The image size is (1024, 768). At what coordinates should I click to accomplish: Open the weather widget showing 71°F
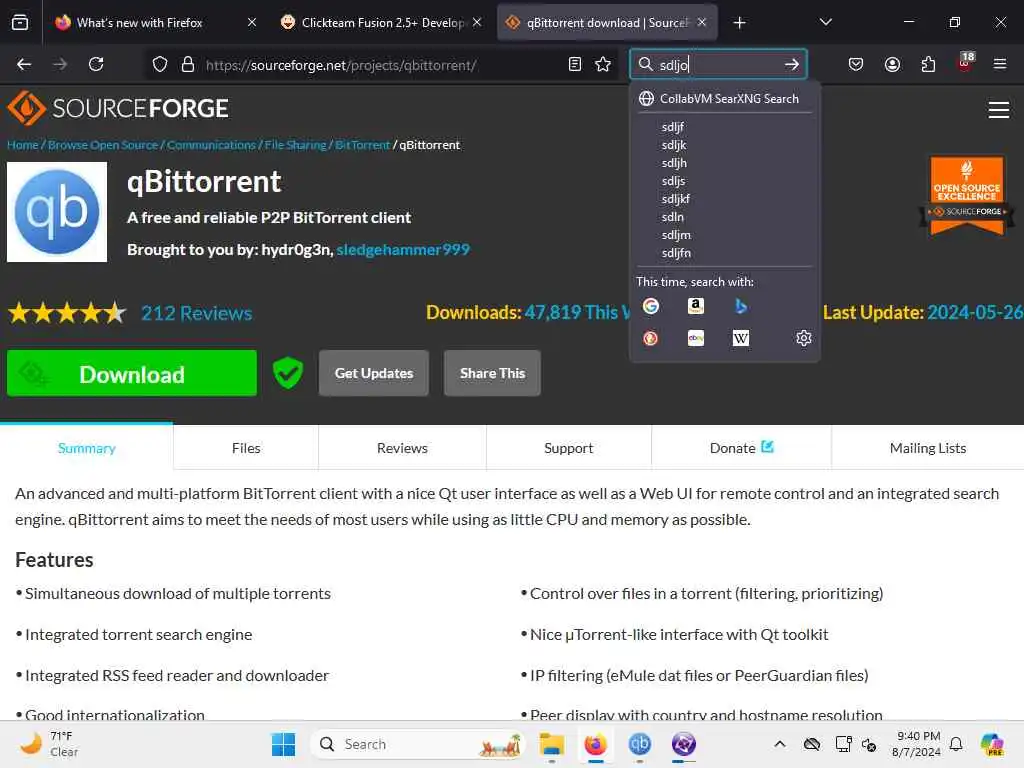pyautogui.click(x=50, y=744)
